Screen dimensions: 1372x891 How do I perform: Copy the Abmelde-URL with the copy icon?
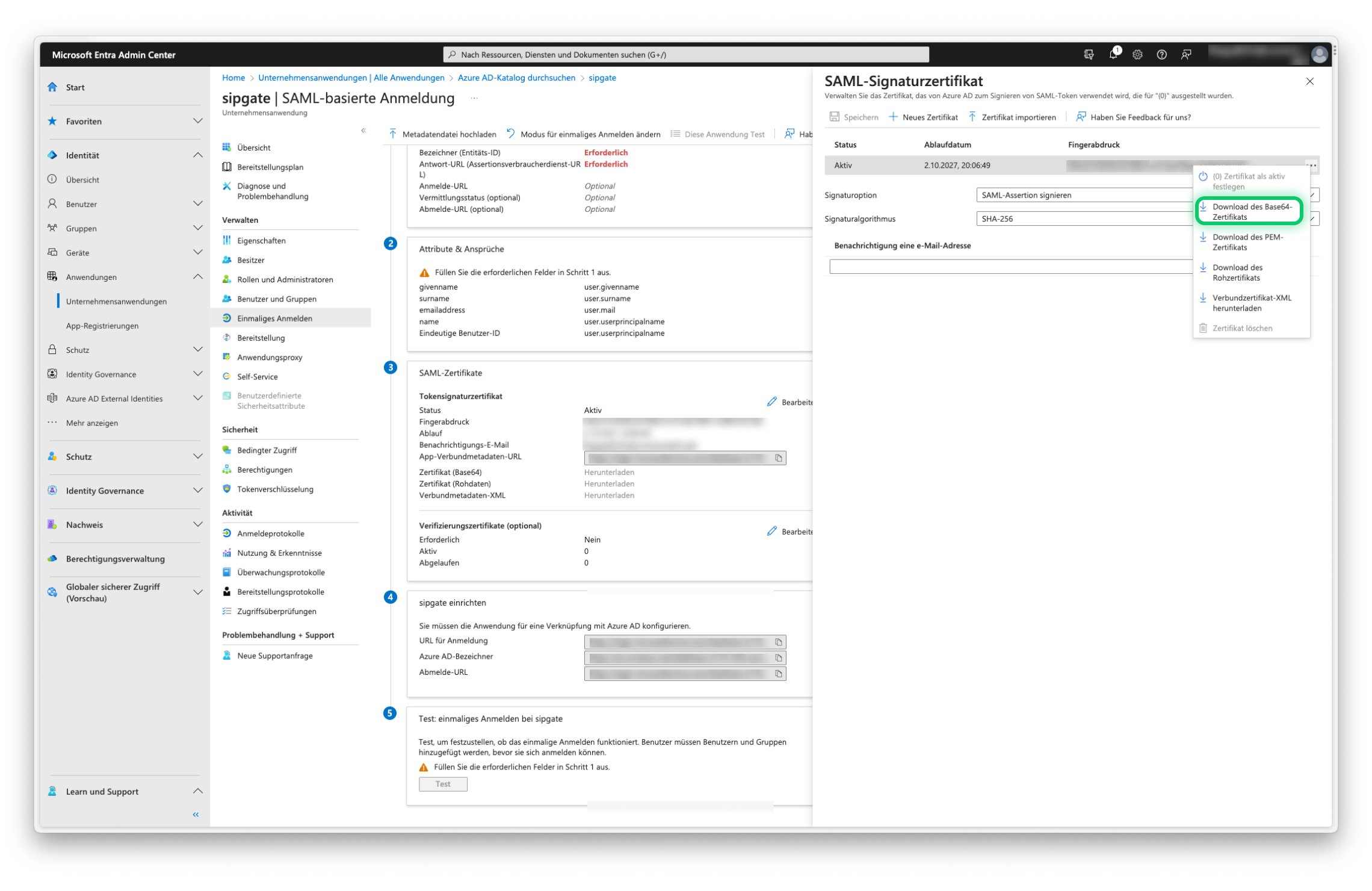coord(779,673)
